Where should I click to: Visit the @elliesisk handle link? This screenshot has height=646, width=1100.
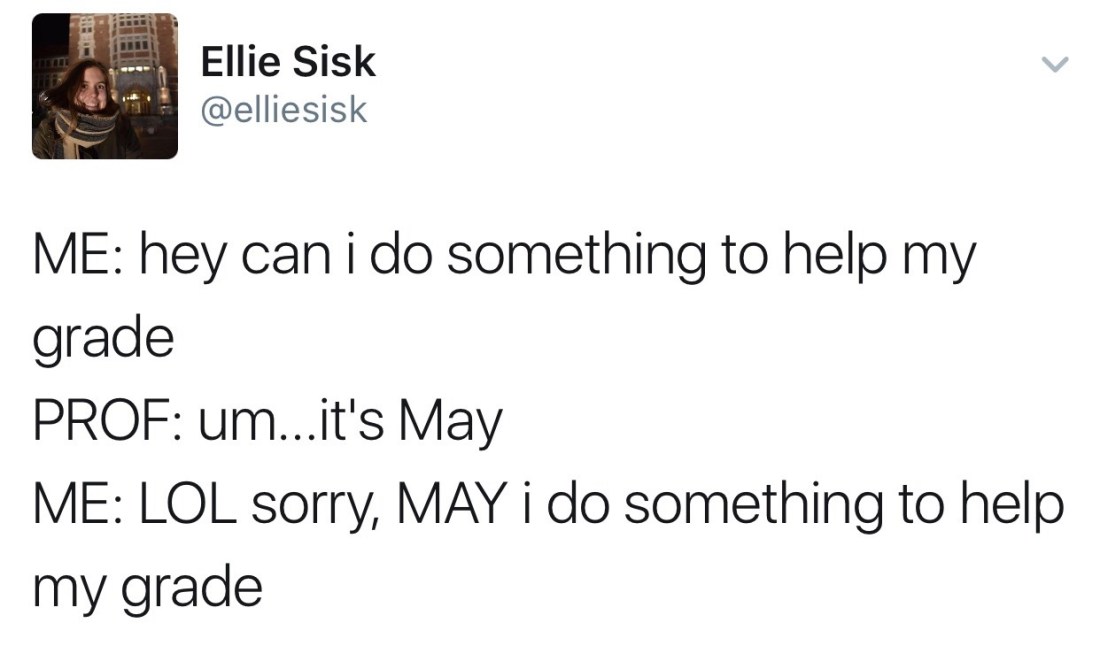tap(284, 108)
